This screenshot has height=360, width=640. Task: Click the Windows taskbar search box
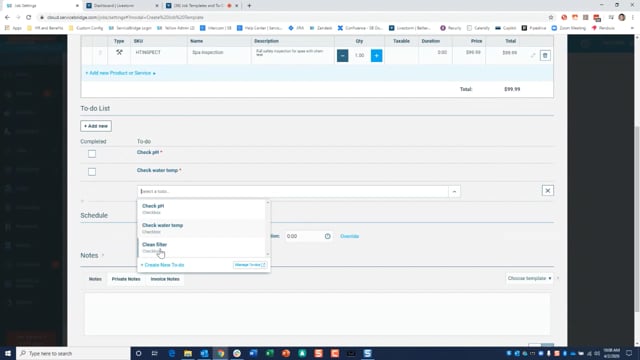click(73, 353)
